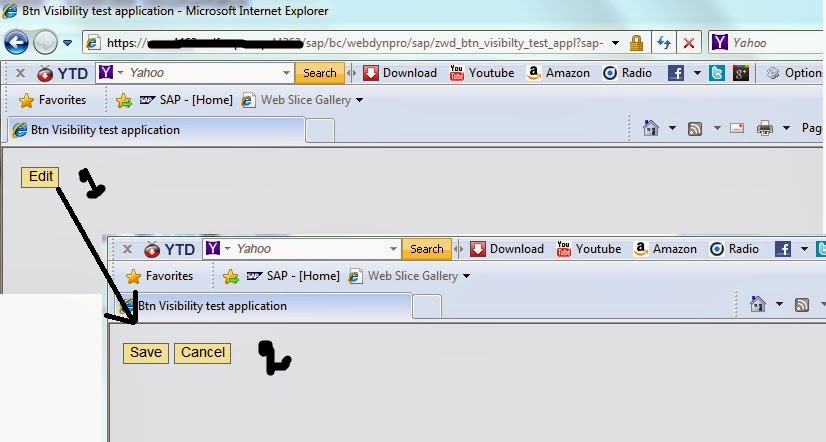Click the Download button in upper toolbar
The width and height of the screenshot is (826, 442).
click(x=400, y=73)
